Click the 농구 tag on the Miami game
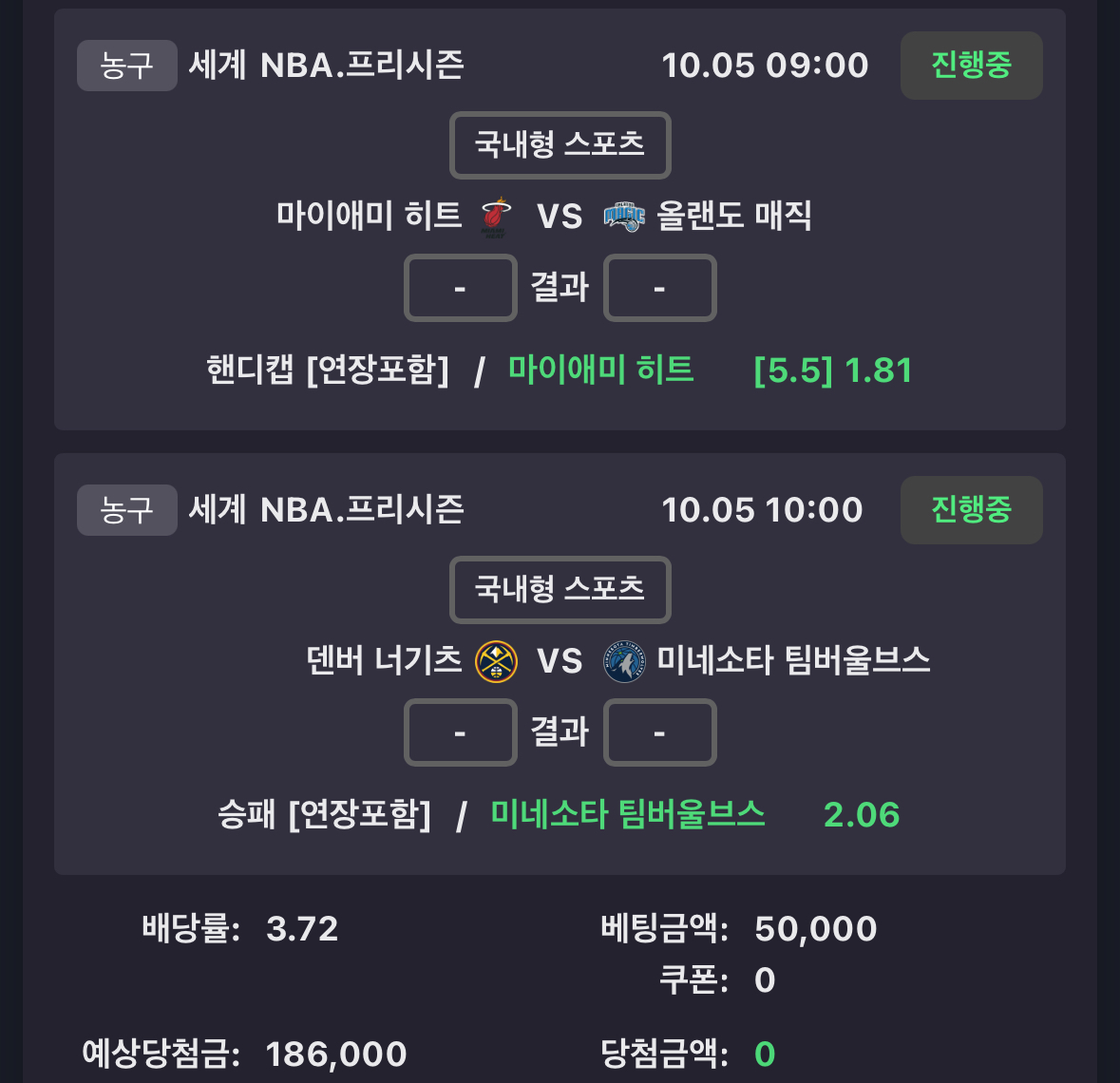The image size is (1120, 1083). (126, 66)
